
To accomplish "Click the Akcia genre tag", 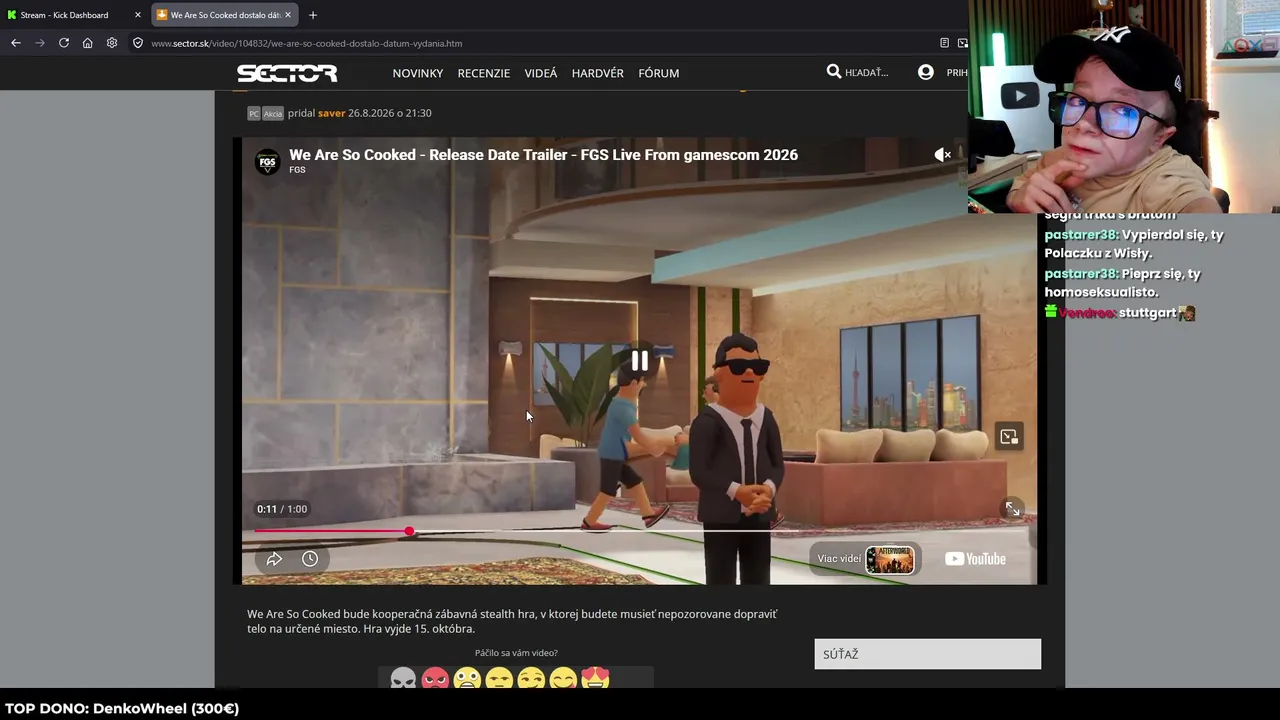I will [273, 114].
